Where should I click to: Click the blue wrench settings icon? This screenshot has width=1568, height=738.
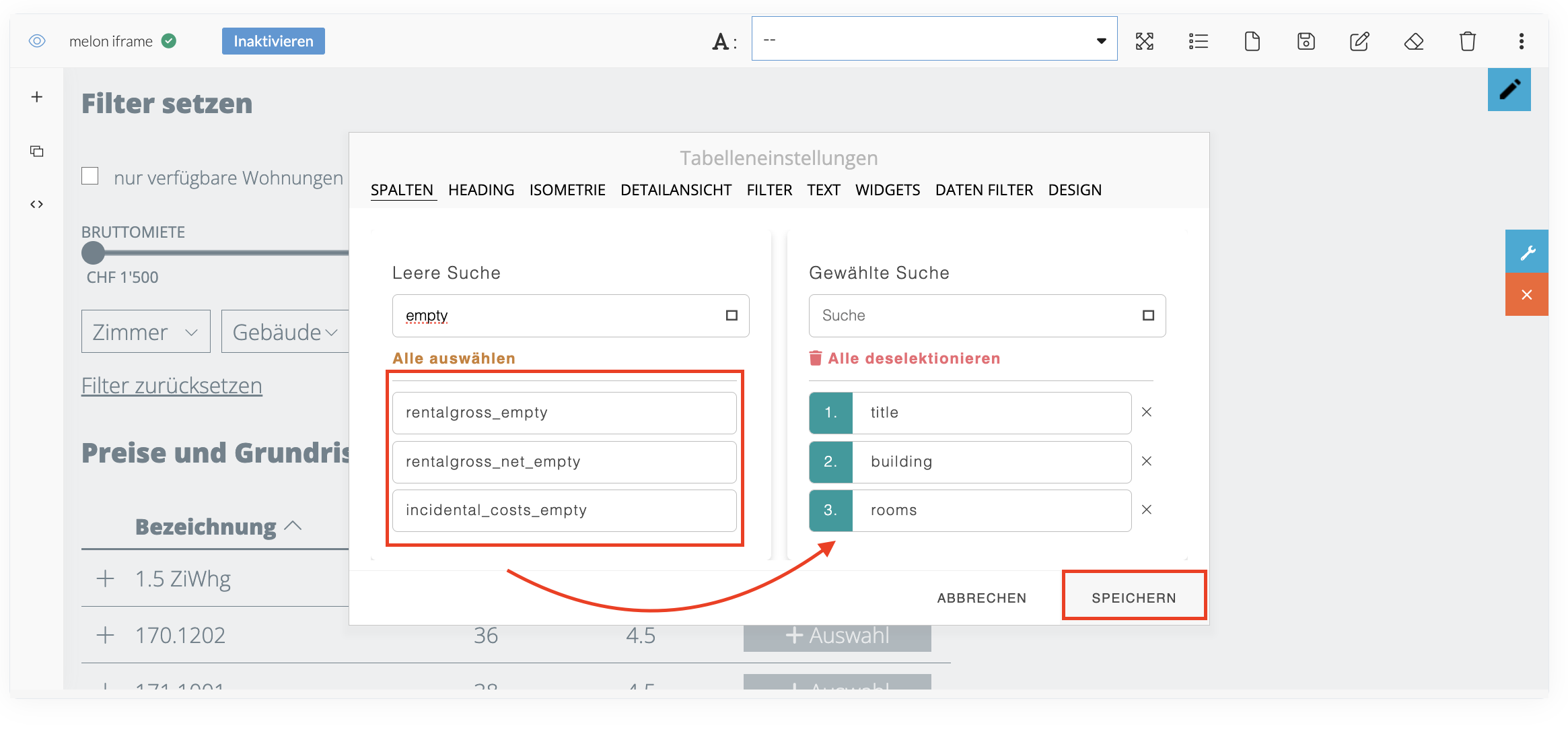tap(1526, 252)
